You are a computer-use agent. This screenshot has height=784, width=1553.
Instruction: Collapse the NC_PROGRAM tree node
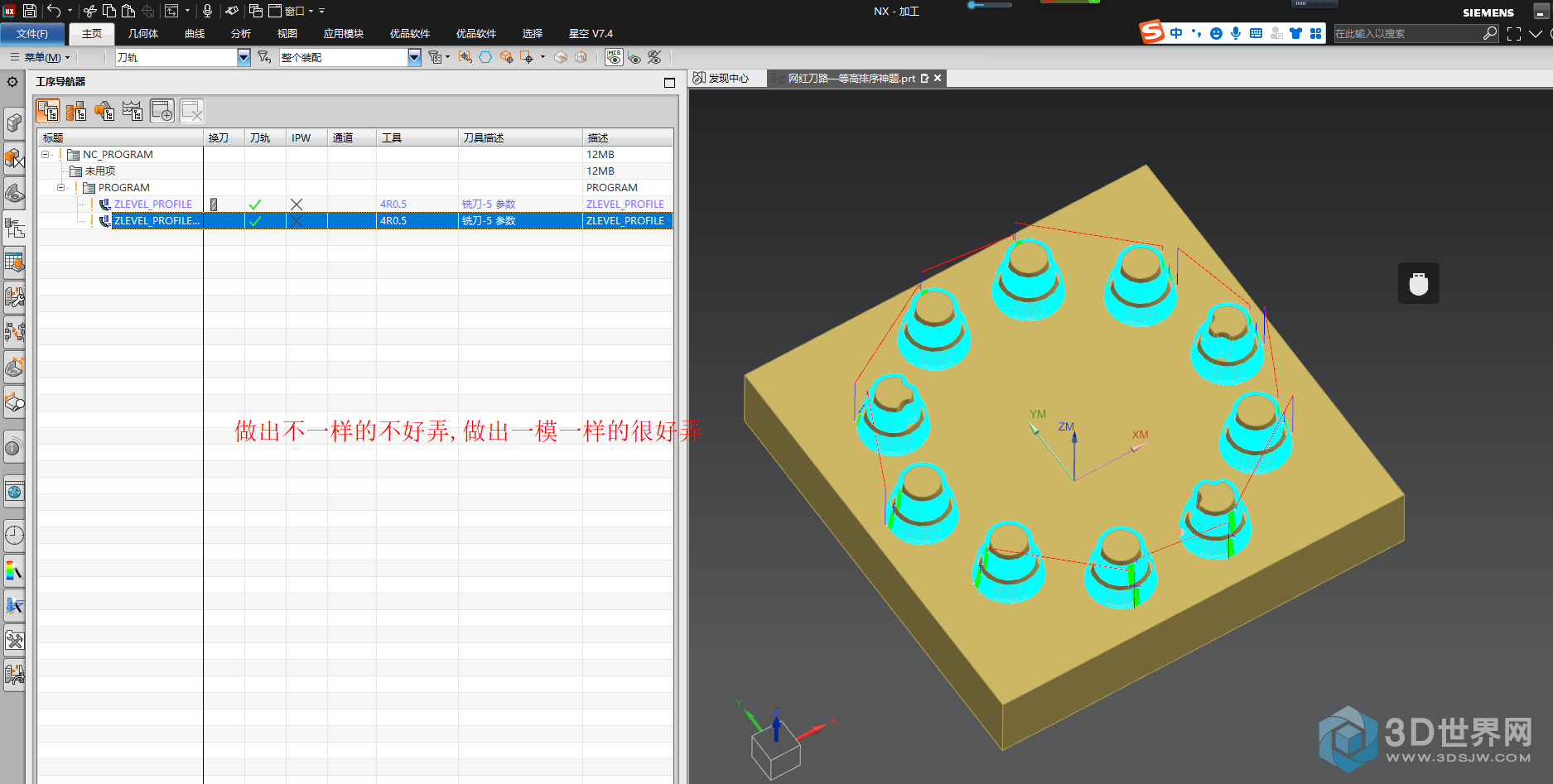46,155
